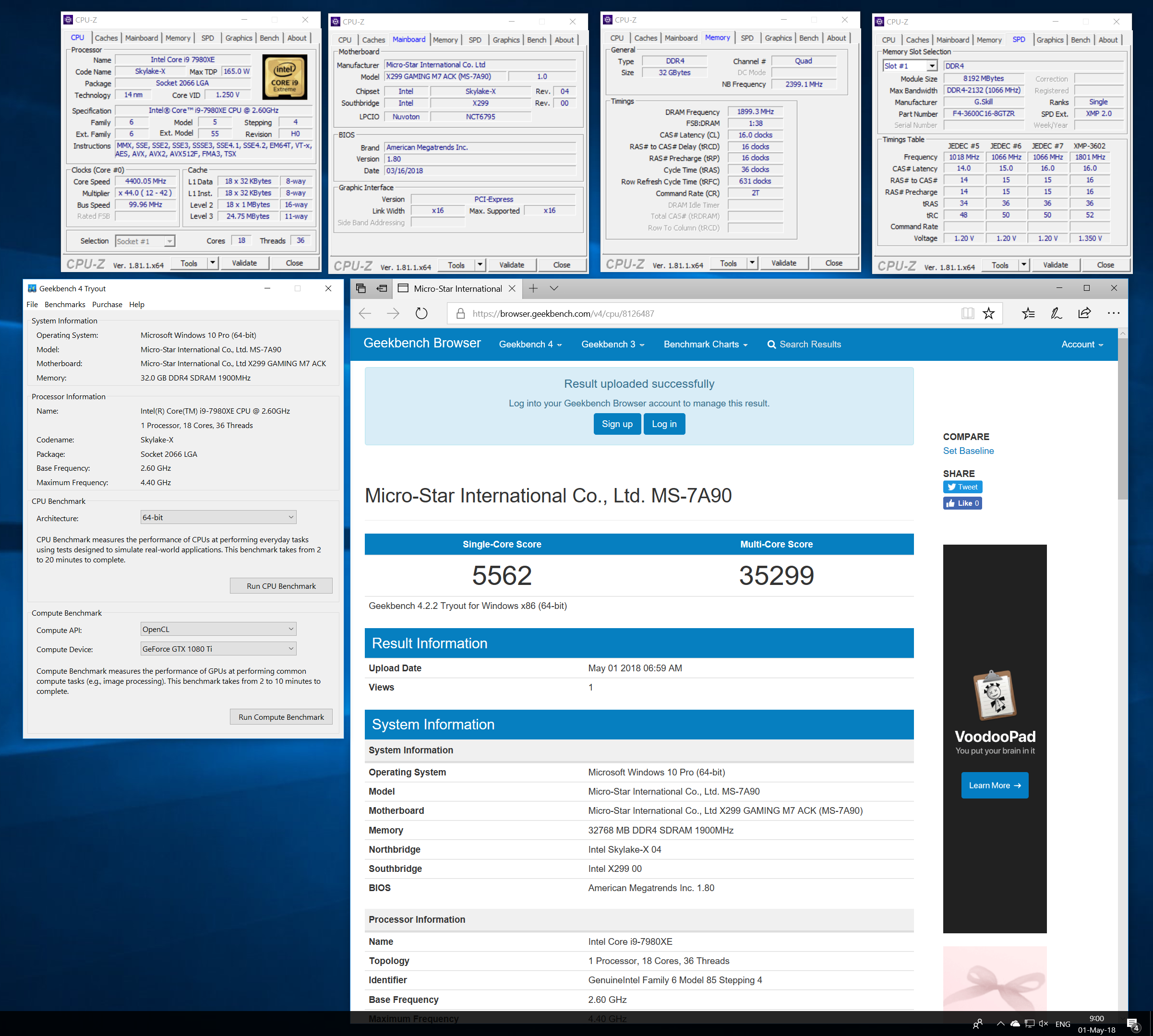Open the Geekbench Help menu
The height and width of the screenshot is (1036, 1153).
click(137, 305)
